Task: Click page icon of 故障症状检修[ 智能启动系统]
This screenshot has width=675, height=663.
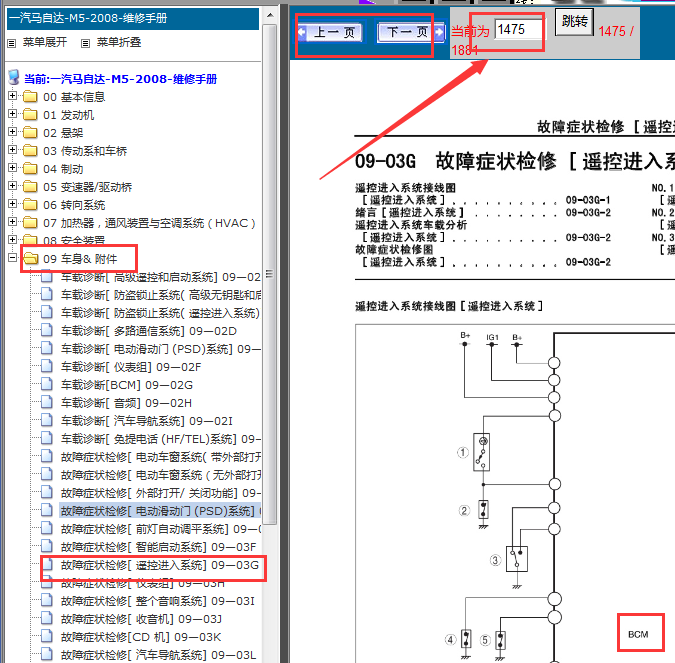Action: click(46, 546)
